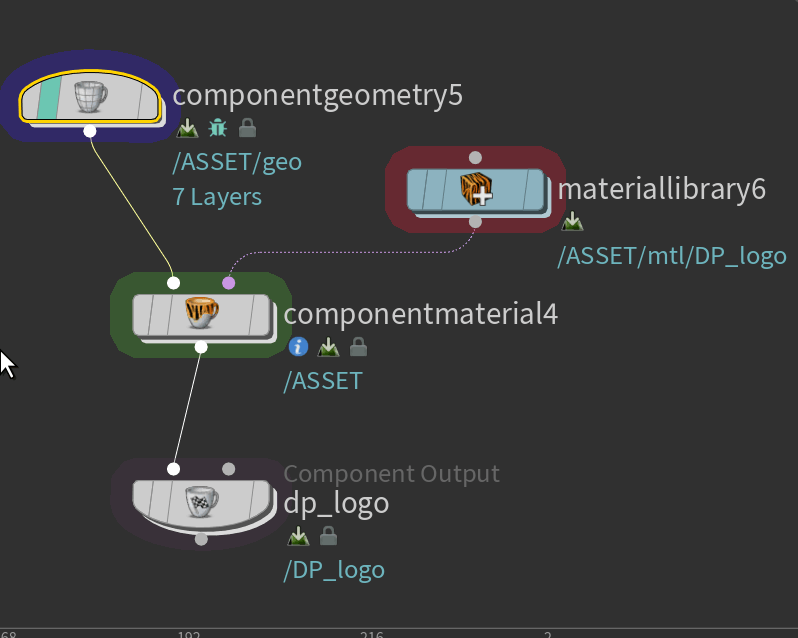Click the dp_logo checkered cup node icon
Viewport: 798px width, 638px height.
201,500
